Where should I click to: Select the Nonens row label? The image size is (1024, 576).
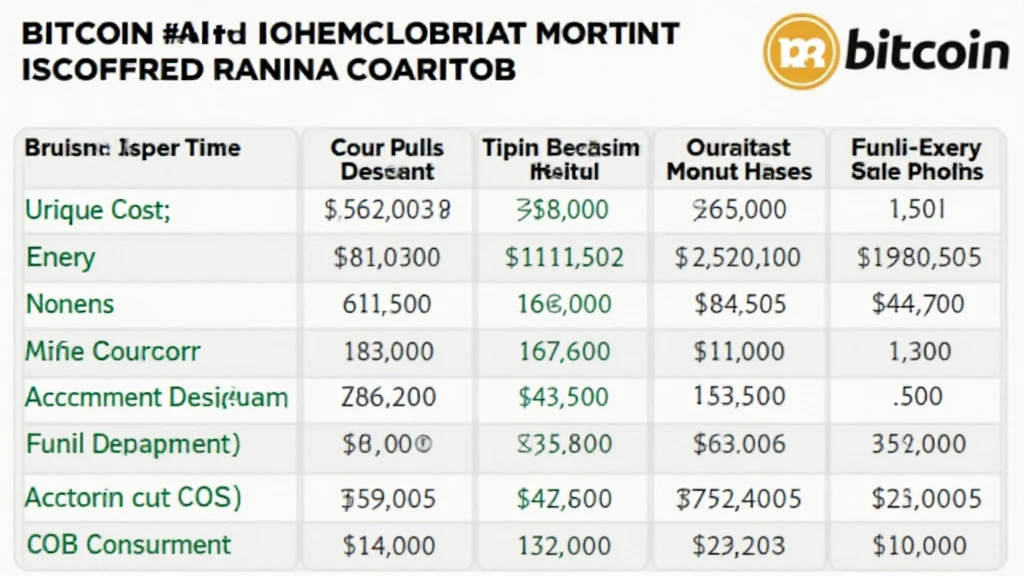[70, 304]
